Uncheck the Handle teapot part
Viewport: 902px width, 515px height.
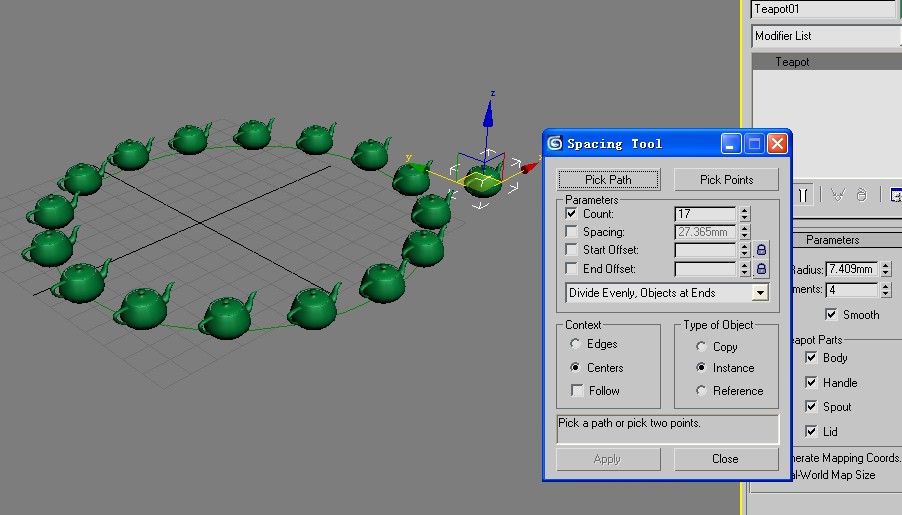tap(811, 382)
